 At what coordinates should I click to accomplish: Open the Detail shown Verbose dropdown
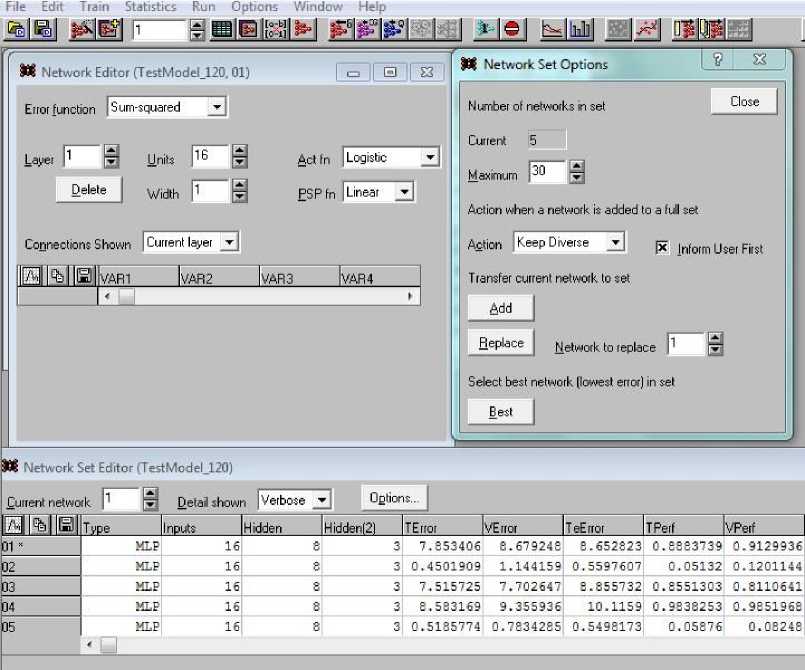(321, 500)
